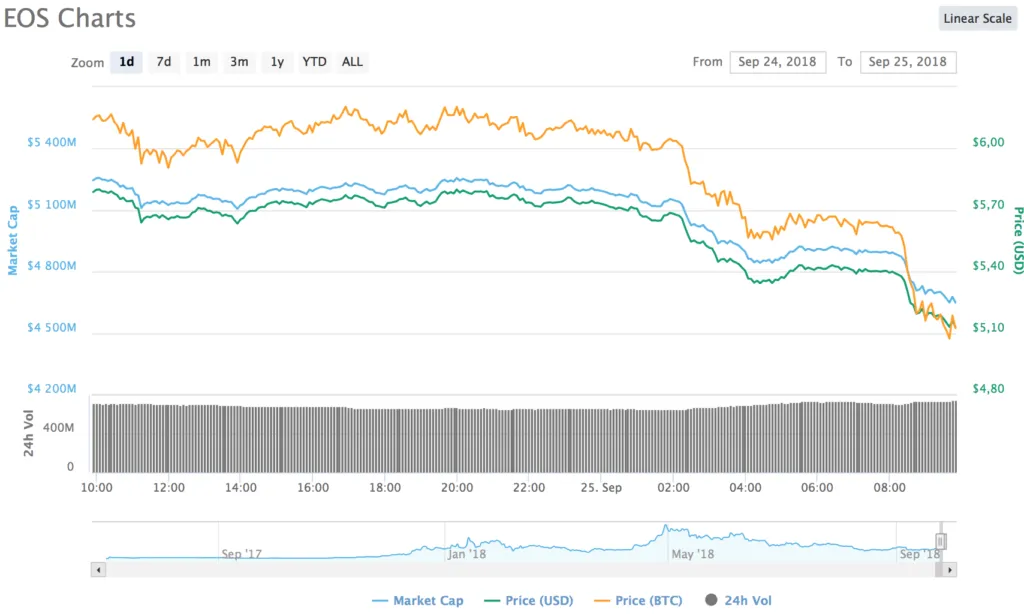Click the 400M volume axis label
The image size is (1024, 614).
[x=59, y=428]
